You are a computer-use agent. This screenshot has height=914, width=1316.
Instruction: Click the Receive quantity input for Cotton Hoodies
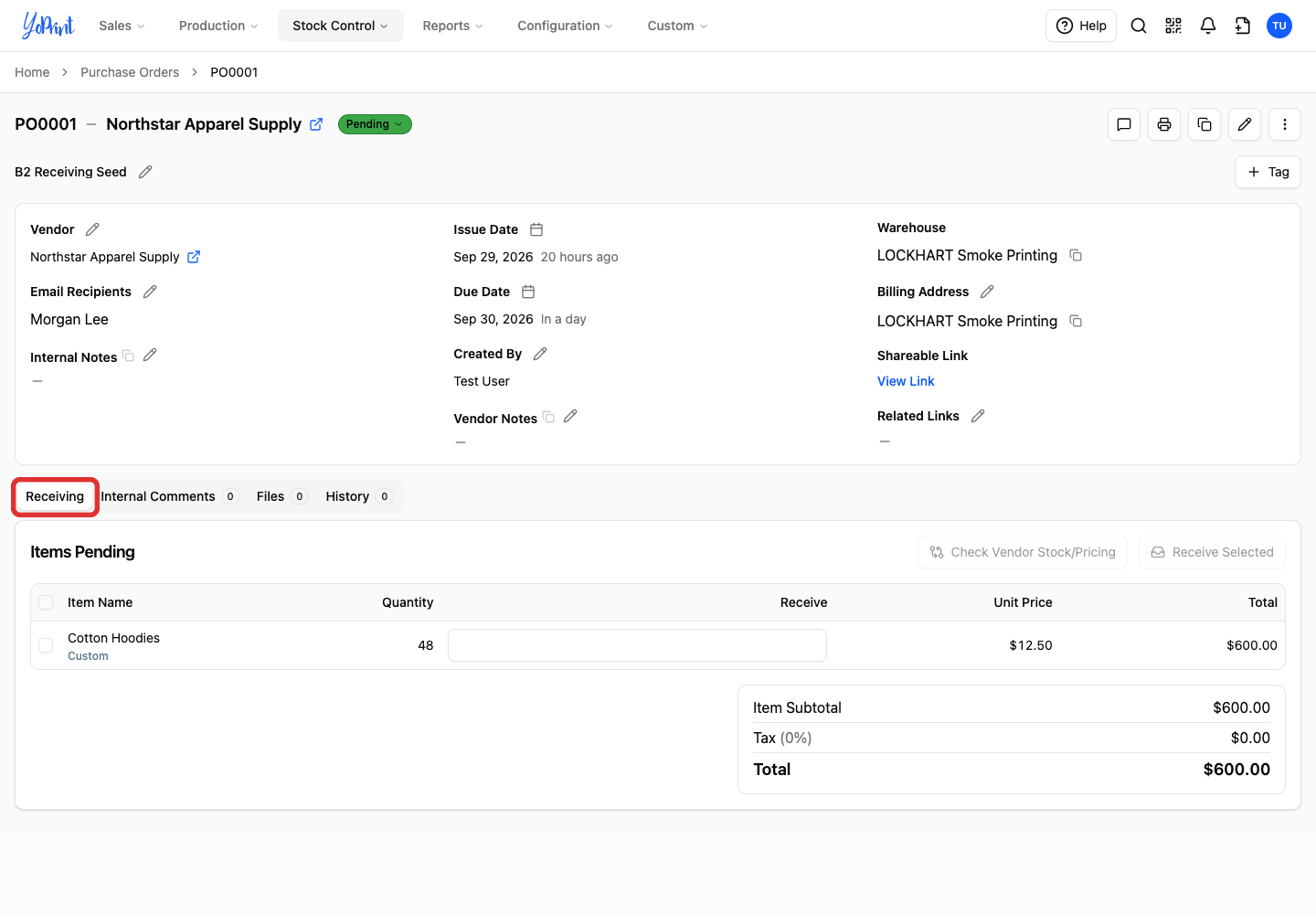tap(637, 645)
